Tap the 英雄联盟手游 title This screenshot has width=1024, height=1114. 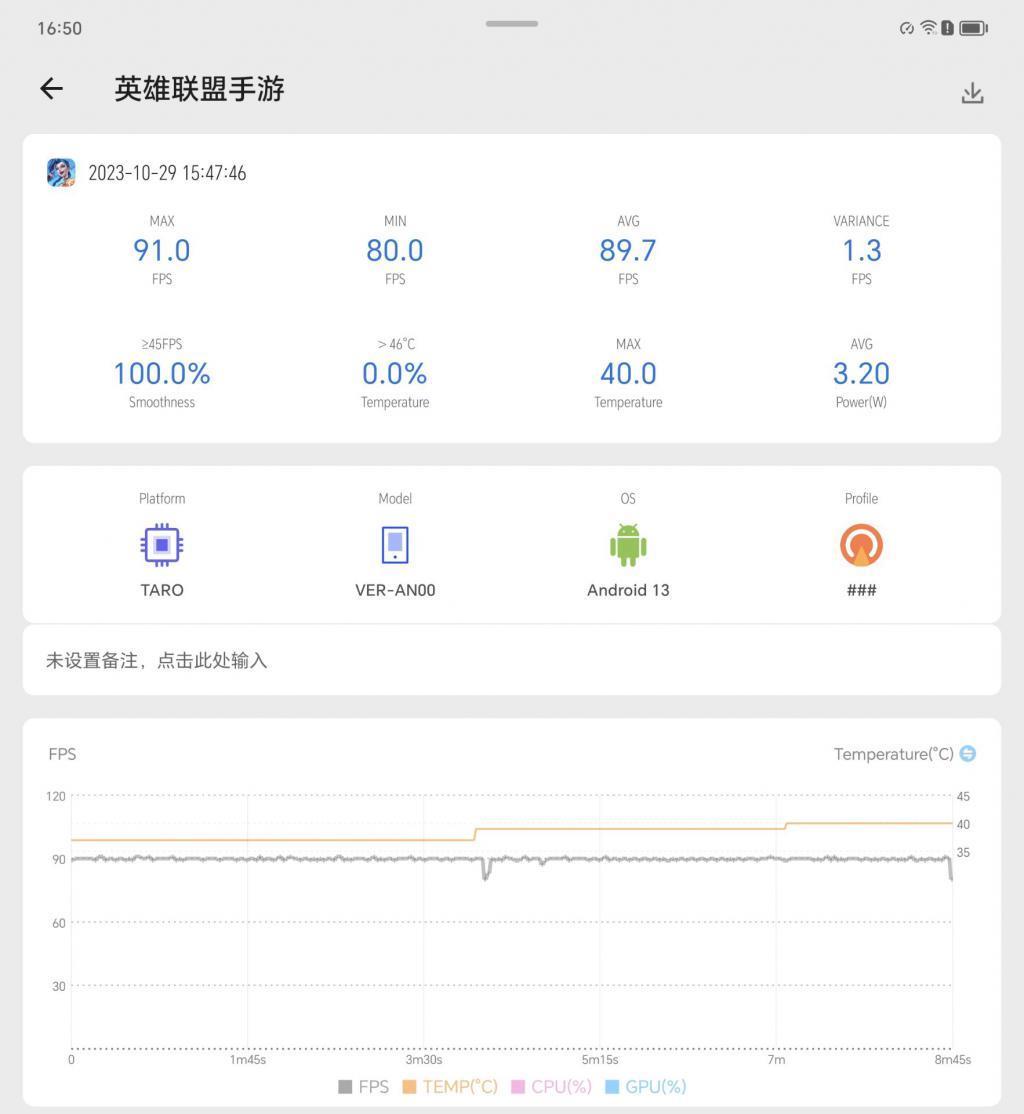200,89
